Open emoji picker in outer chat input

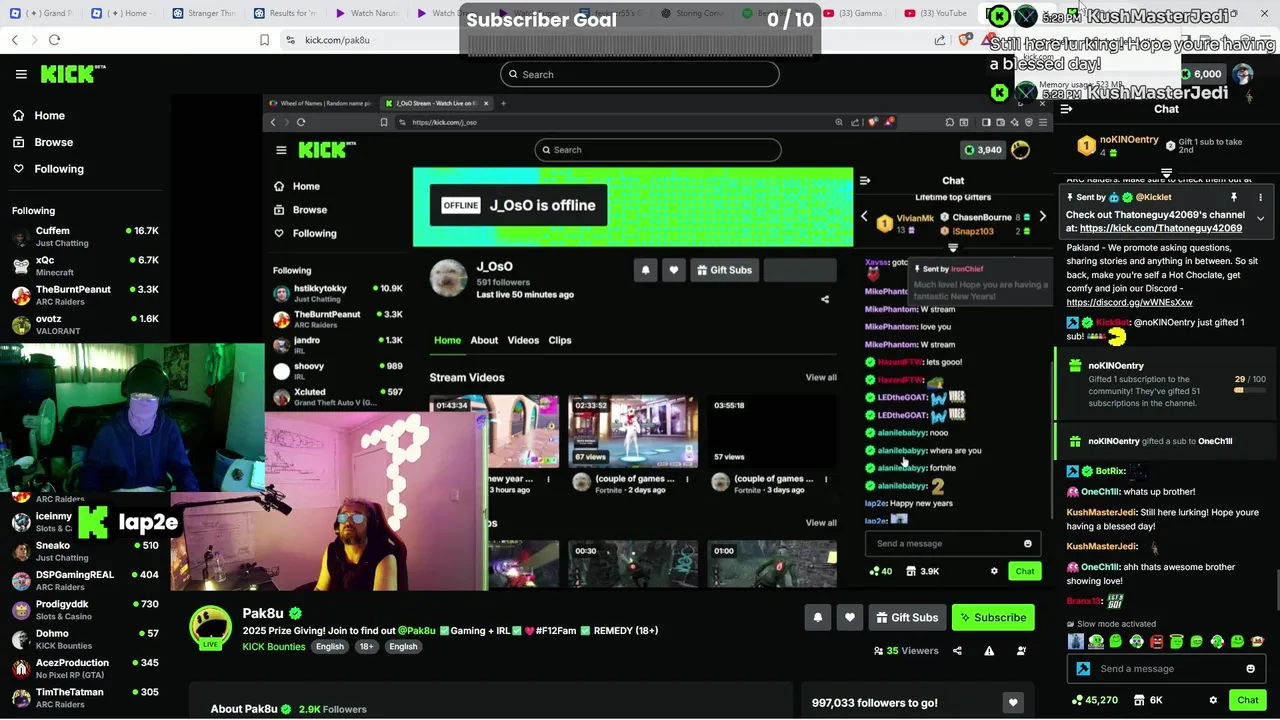click(1250, 669)
